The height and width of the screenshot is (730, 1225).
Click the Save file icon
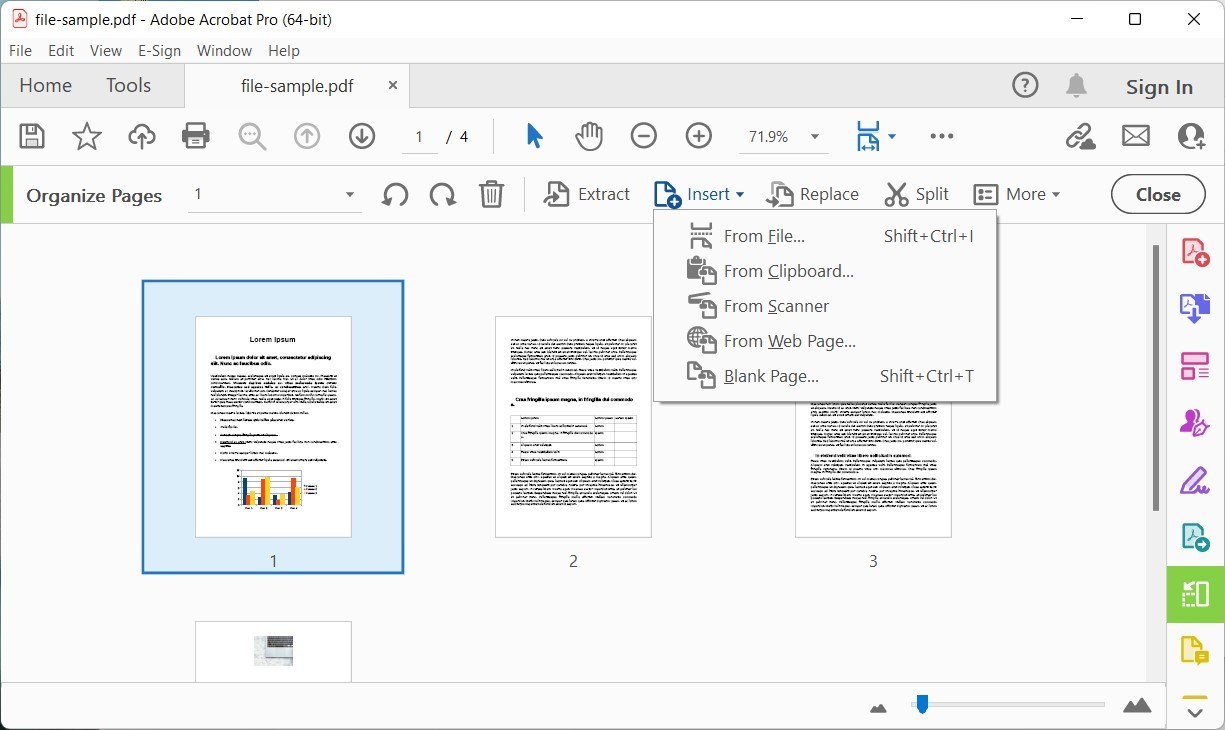tap(32, 137)
